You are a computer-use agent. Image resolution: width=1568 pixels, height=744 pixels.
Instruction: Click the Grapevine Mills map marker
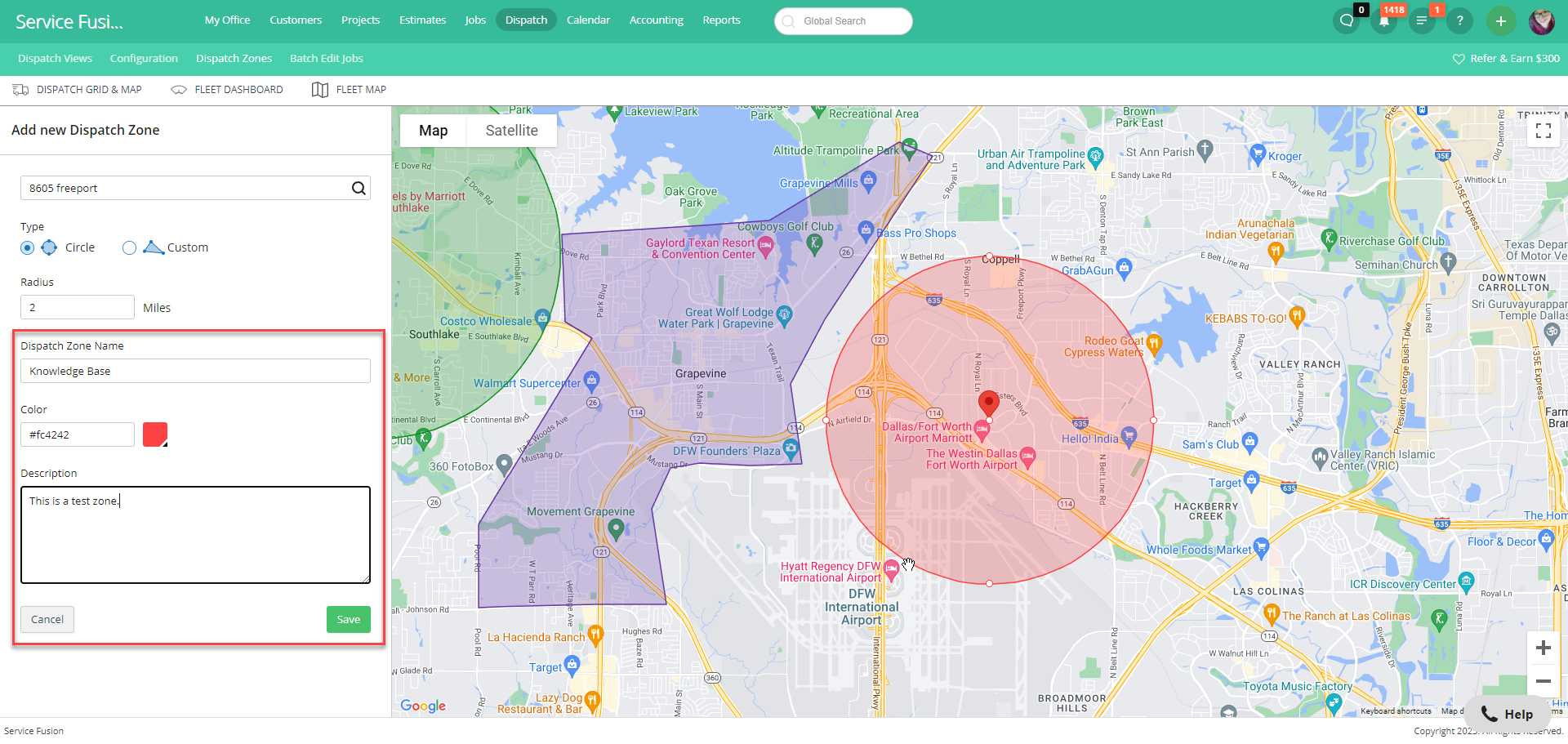pos(868,180)
